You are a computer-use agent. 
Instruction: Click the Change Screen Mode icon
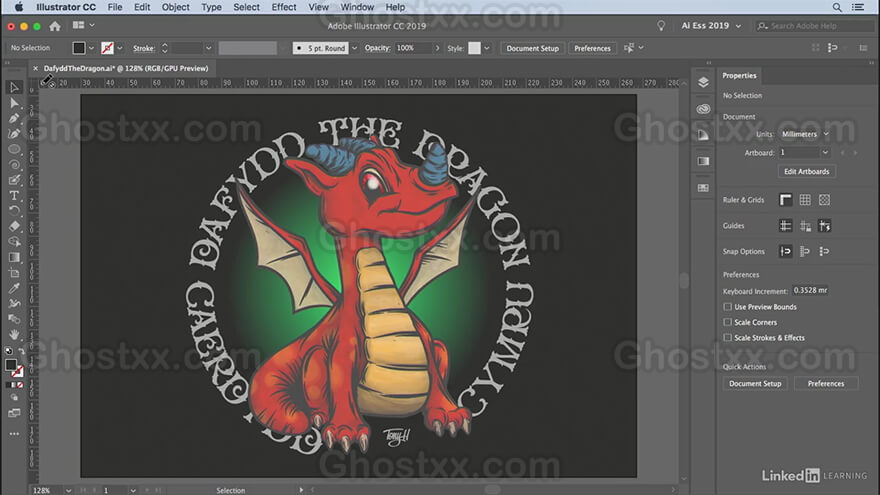click(x=14, y=413)
